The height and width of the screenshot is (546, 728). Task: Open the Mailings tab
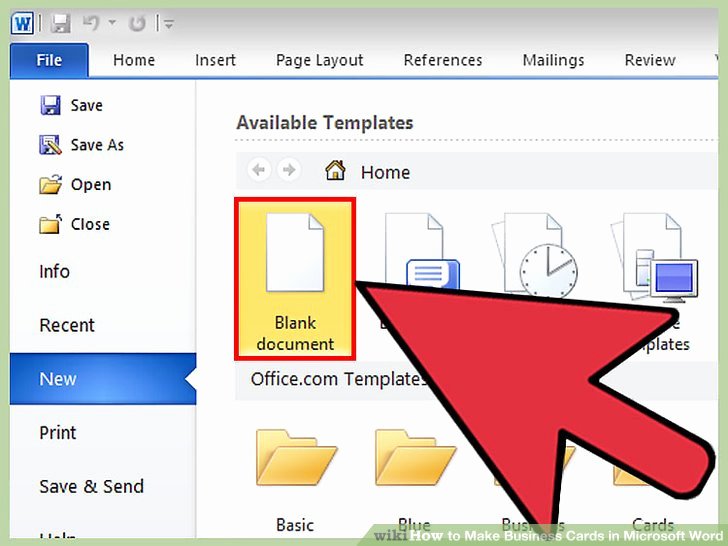pos(553,61)
